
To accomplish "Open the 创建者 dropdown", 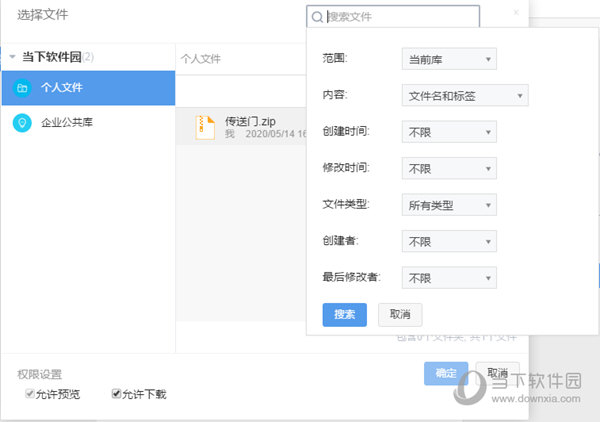I will (448, 241).
